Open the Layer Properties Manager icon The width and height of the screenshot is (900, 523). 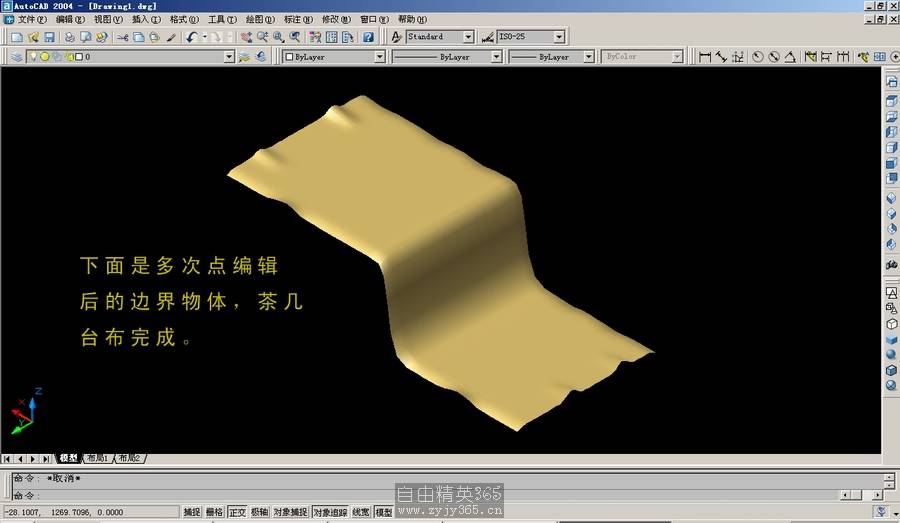click(17, 57)
